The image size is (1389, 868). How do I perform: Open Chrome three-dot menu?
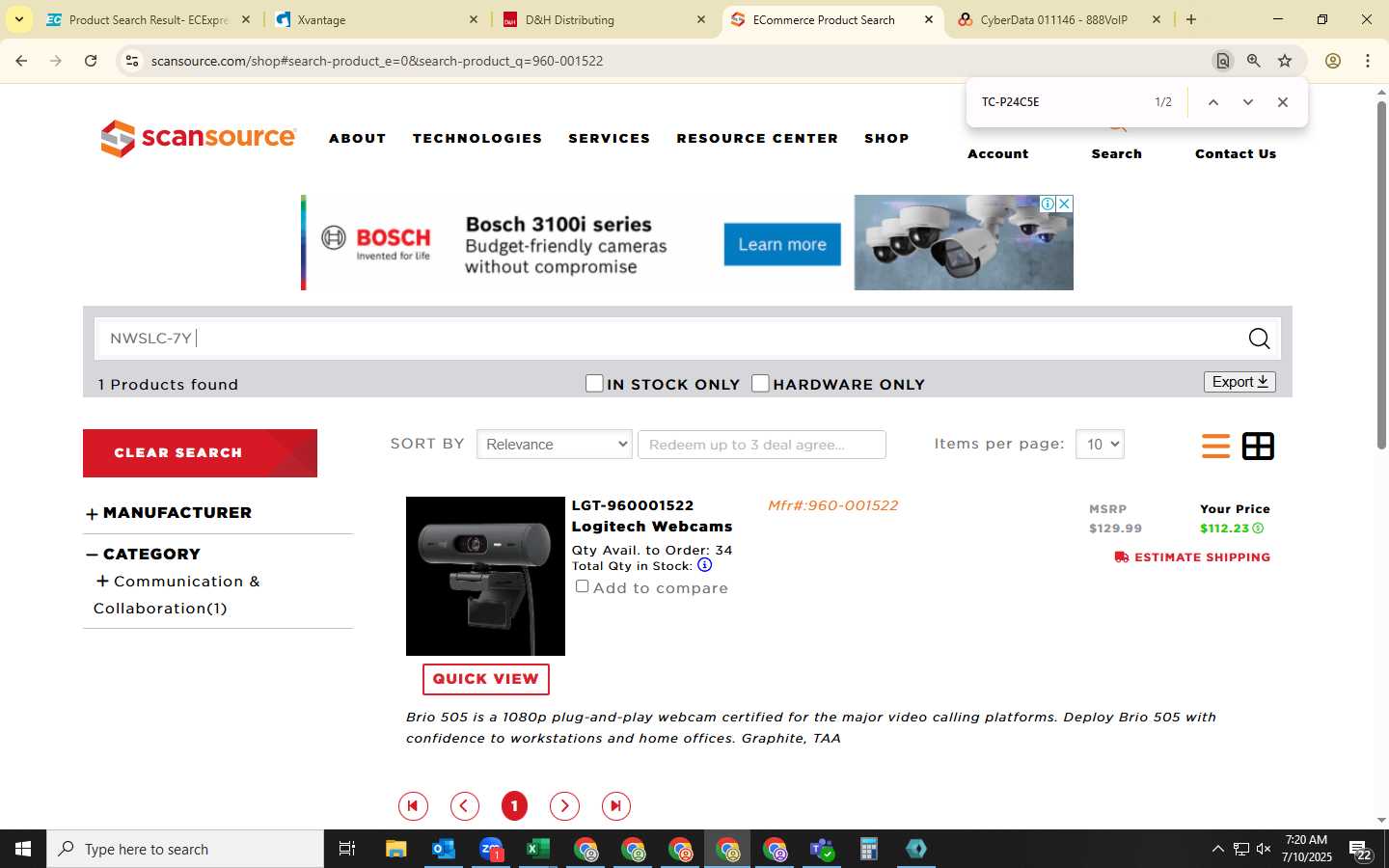coord(1368,61)
